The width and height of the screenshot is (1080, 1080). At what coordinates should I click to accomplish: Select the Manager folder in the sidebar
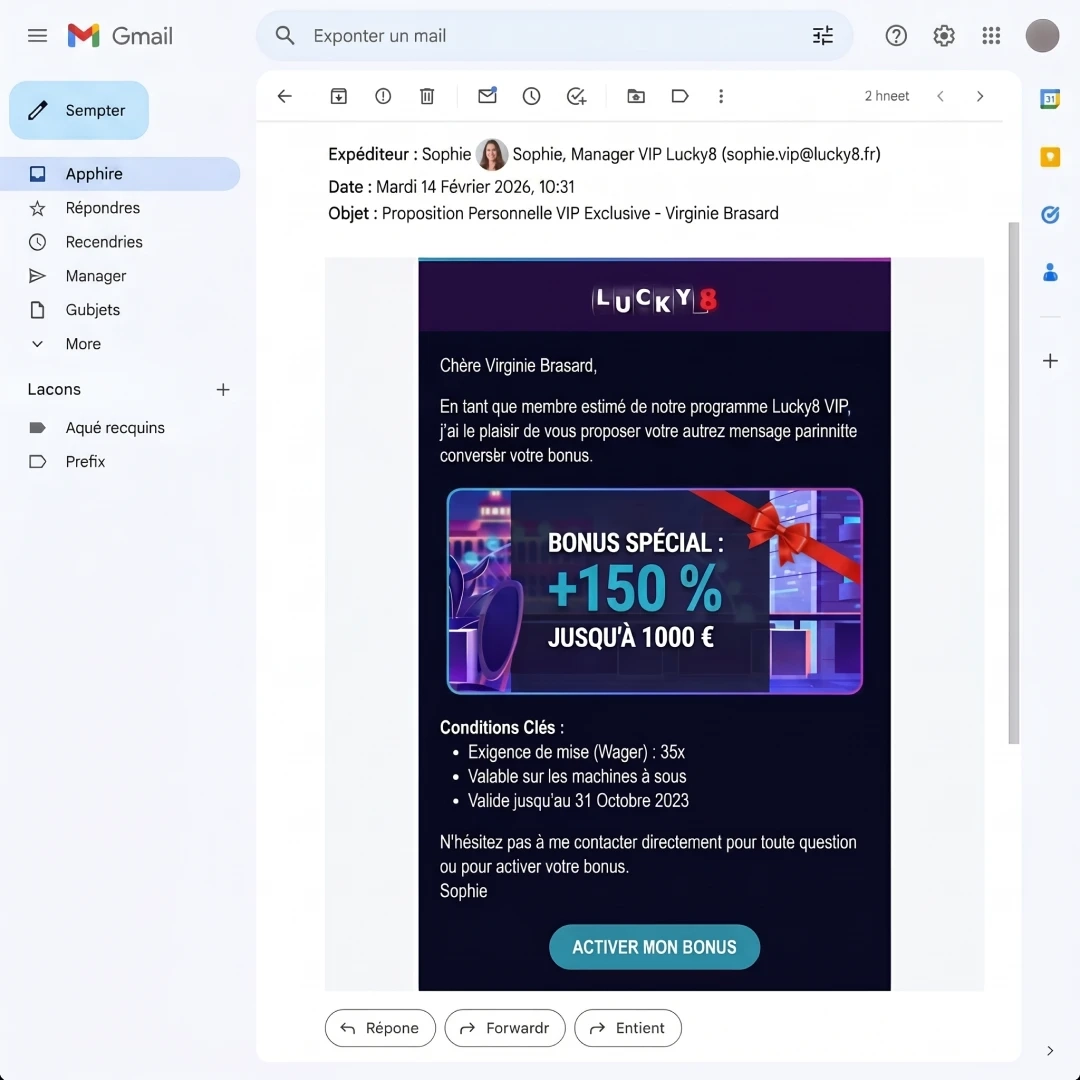[x=95, y=275]
